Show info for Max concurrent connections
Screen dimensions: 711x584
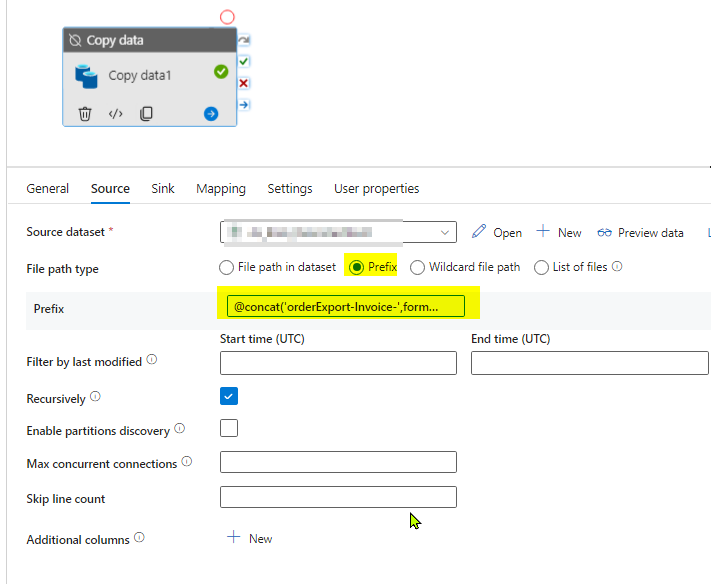pyautogui.click(x=187, y=461)
